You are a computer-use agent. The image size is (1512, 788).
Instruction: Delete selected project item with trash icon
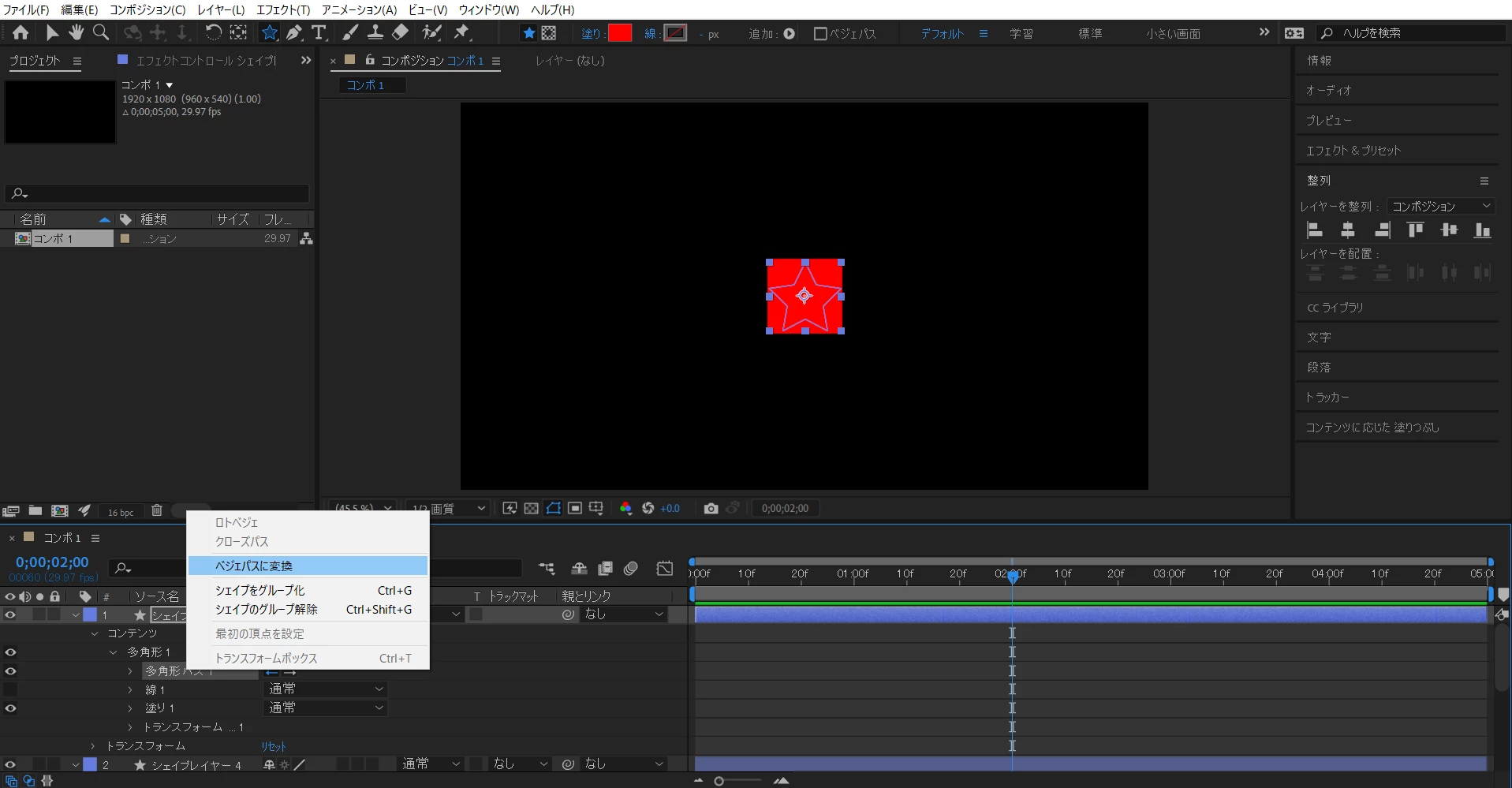(x=157, y=511)
